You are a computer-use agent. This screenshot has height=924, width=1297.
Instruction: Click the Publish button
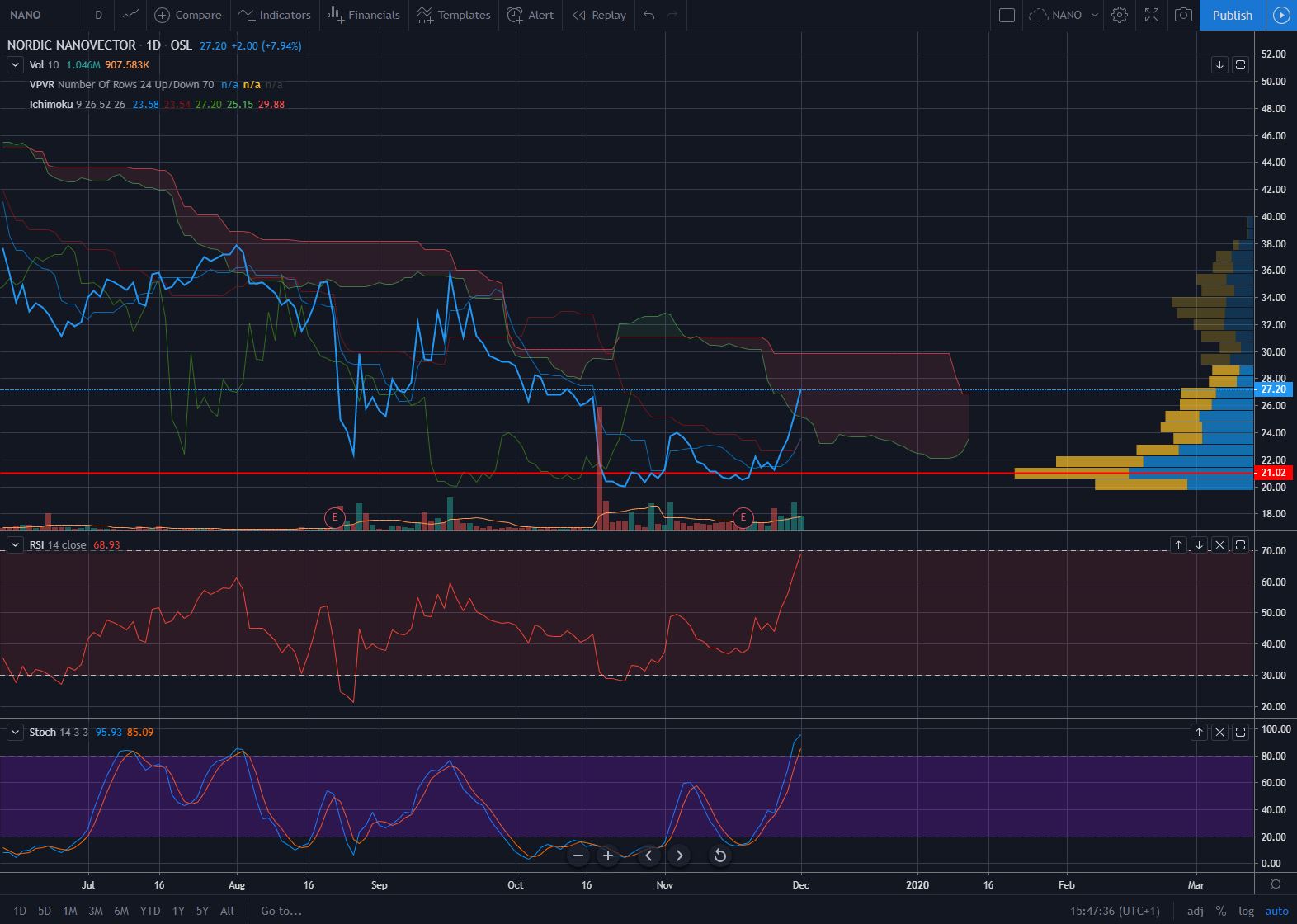click(1232, 15)
